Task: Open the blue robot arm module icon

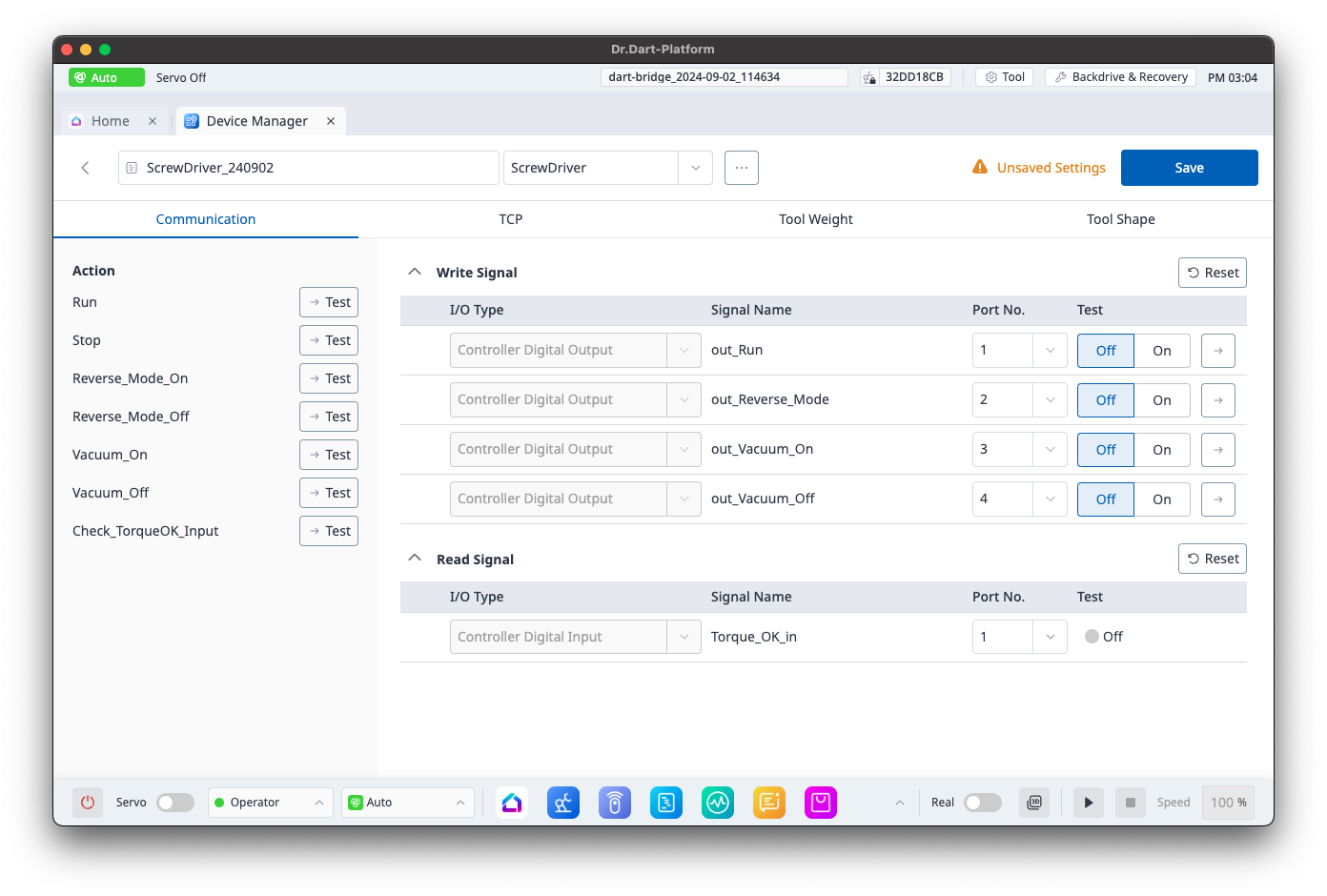Action: point(563,803)
